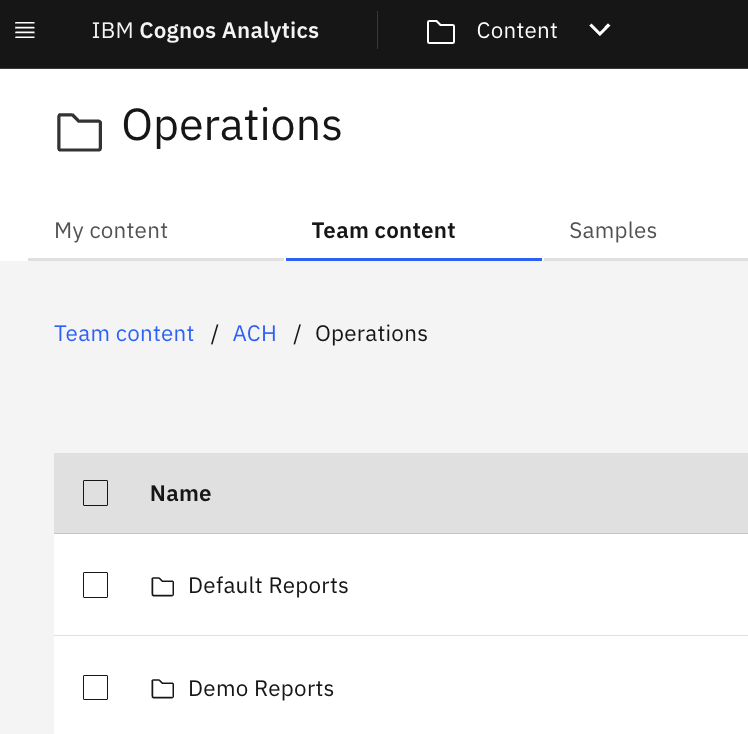
Task: Open the Content switcher label in top bar
Action: tap(516, 31)
